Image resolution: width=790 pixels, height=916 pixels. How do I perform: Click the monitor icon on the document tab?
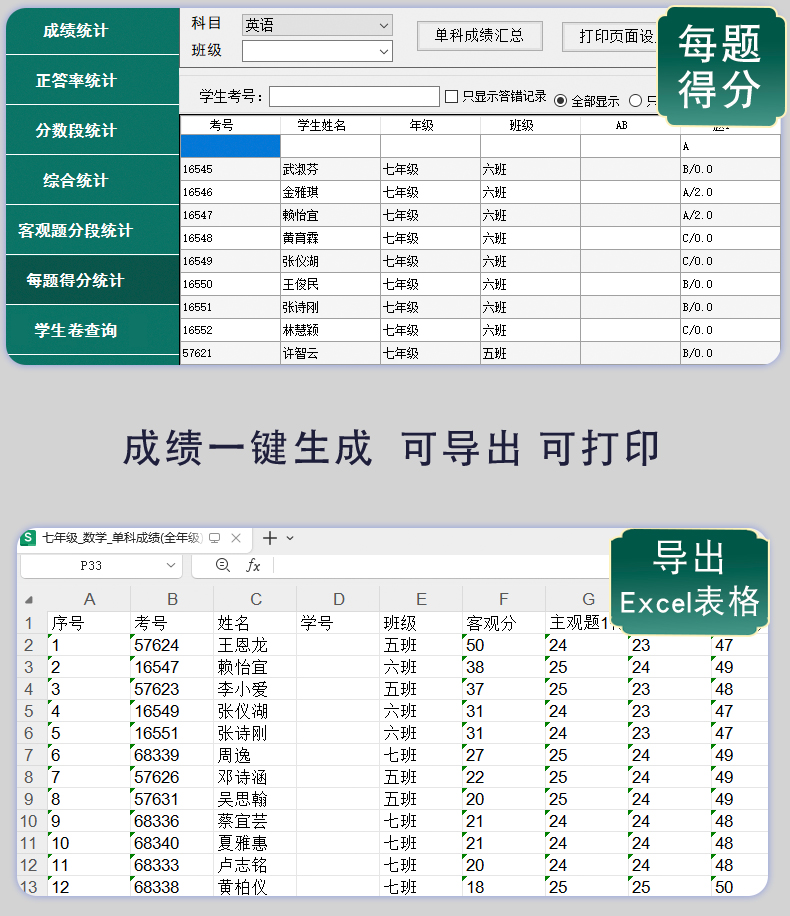coord(214,538)
